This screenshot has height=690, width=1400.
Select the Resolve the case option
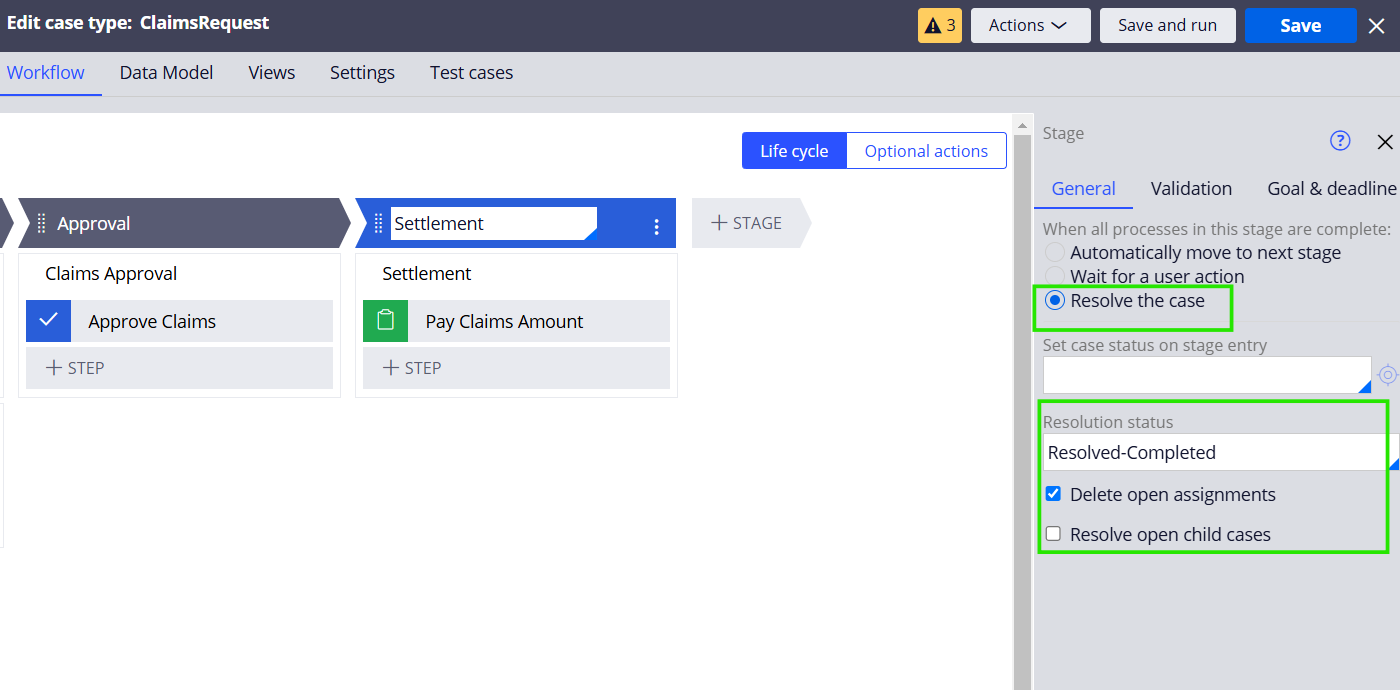[x=1054, y=299]
